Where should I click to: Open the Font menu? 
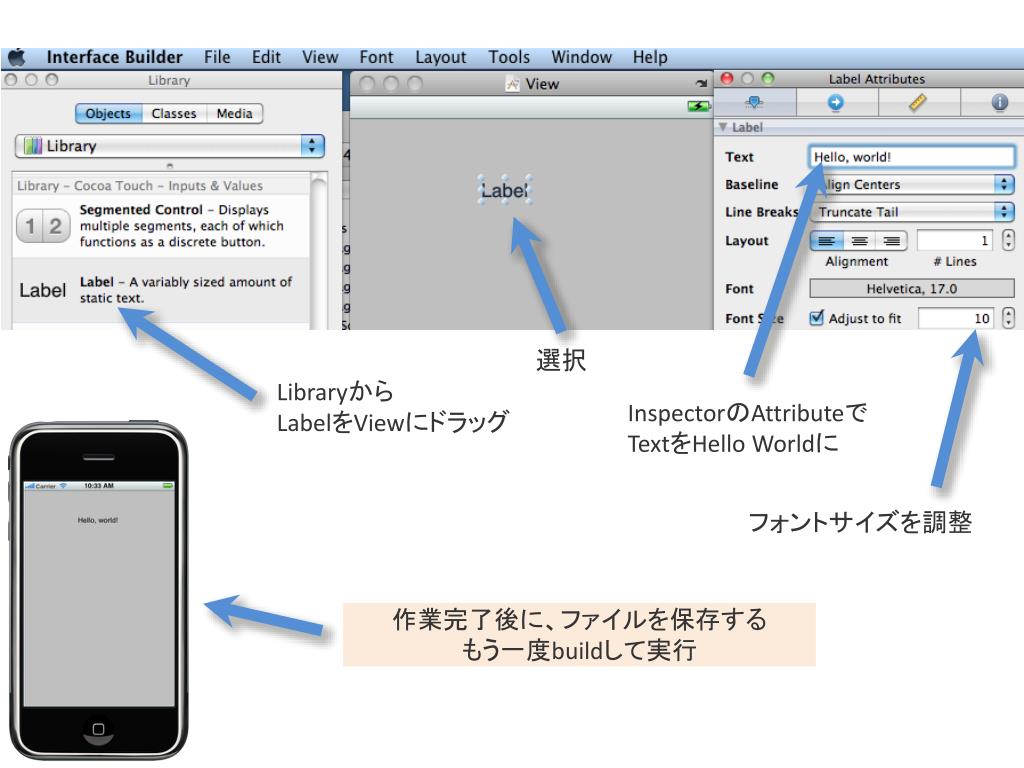(376, 57)
